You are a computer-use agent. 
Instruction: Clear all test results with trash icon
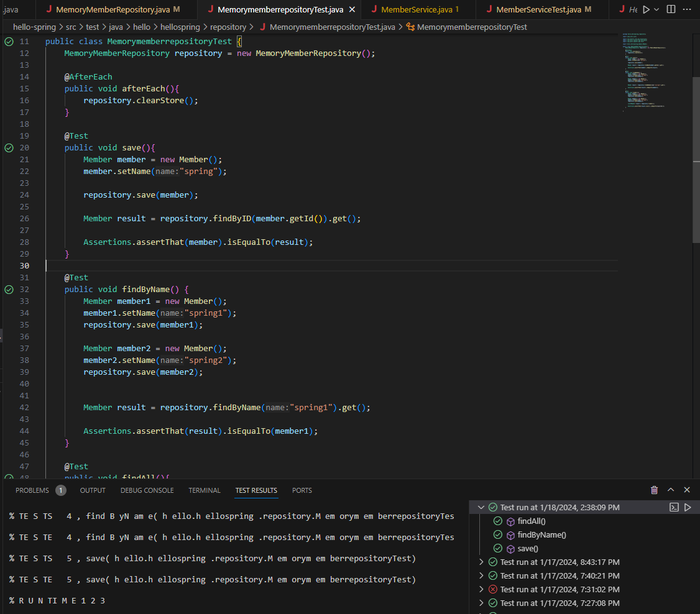[654, 490]
